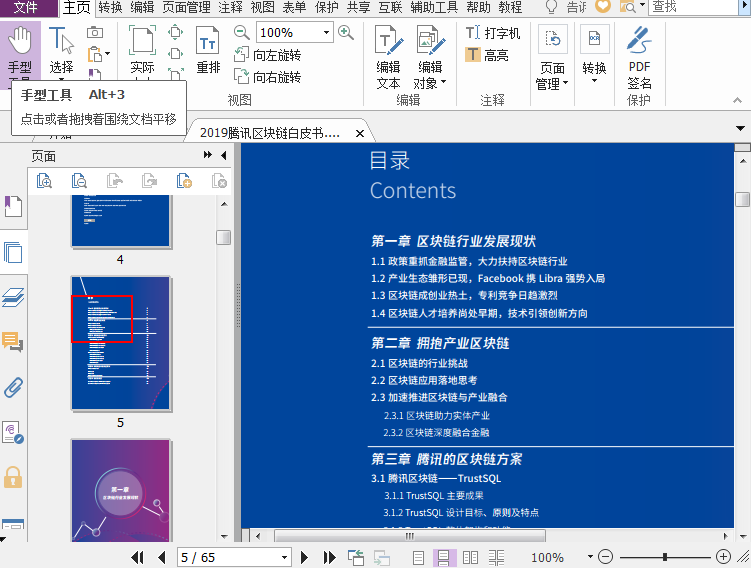Switch to the 主页 (Home) ribbon tab
This screenshot has height=568, width=751.
point(77,7)
